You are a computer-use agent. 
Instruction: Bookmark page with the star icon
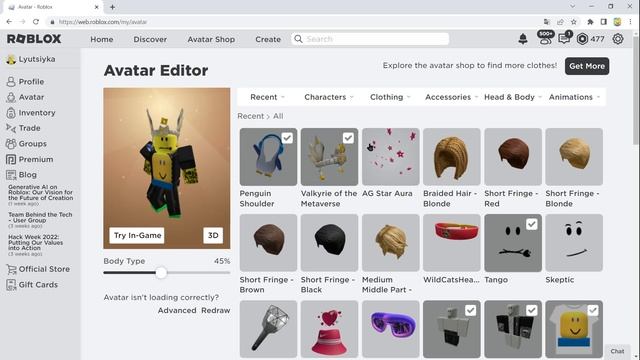click(x=573, y=22)
